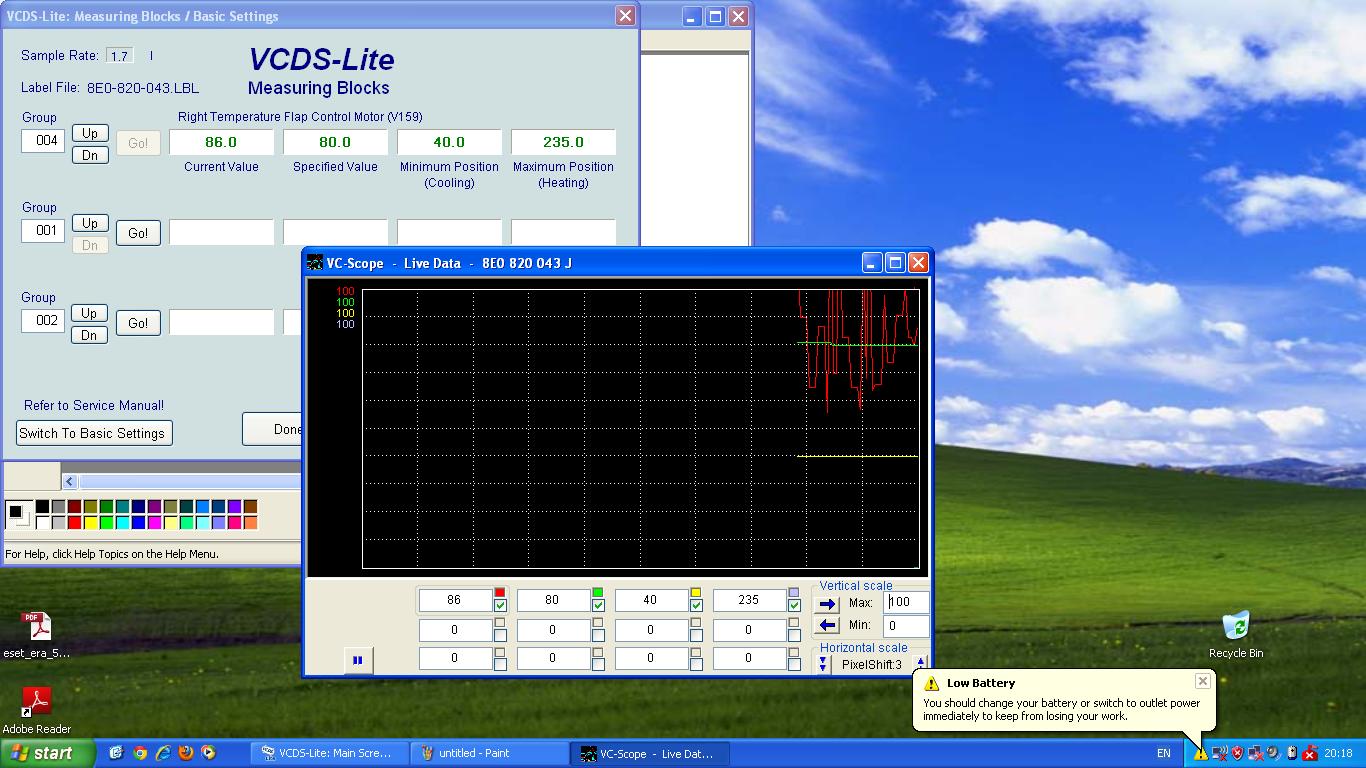Uncheck the green trace checkbox for value 80
Image resolution: width=1366 pixels, height=768 pixels.
point(598,605)
